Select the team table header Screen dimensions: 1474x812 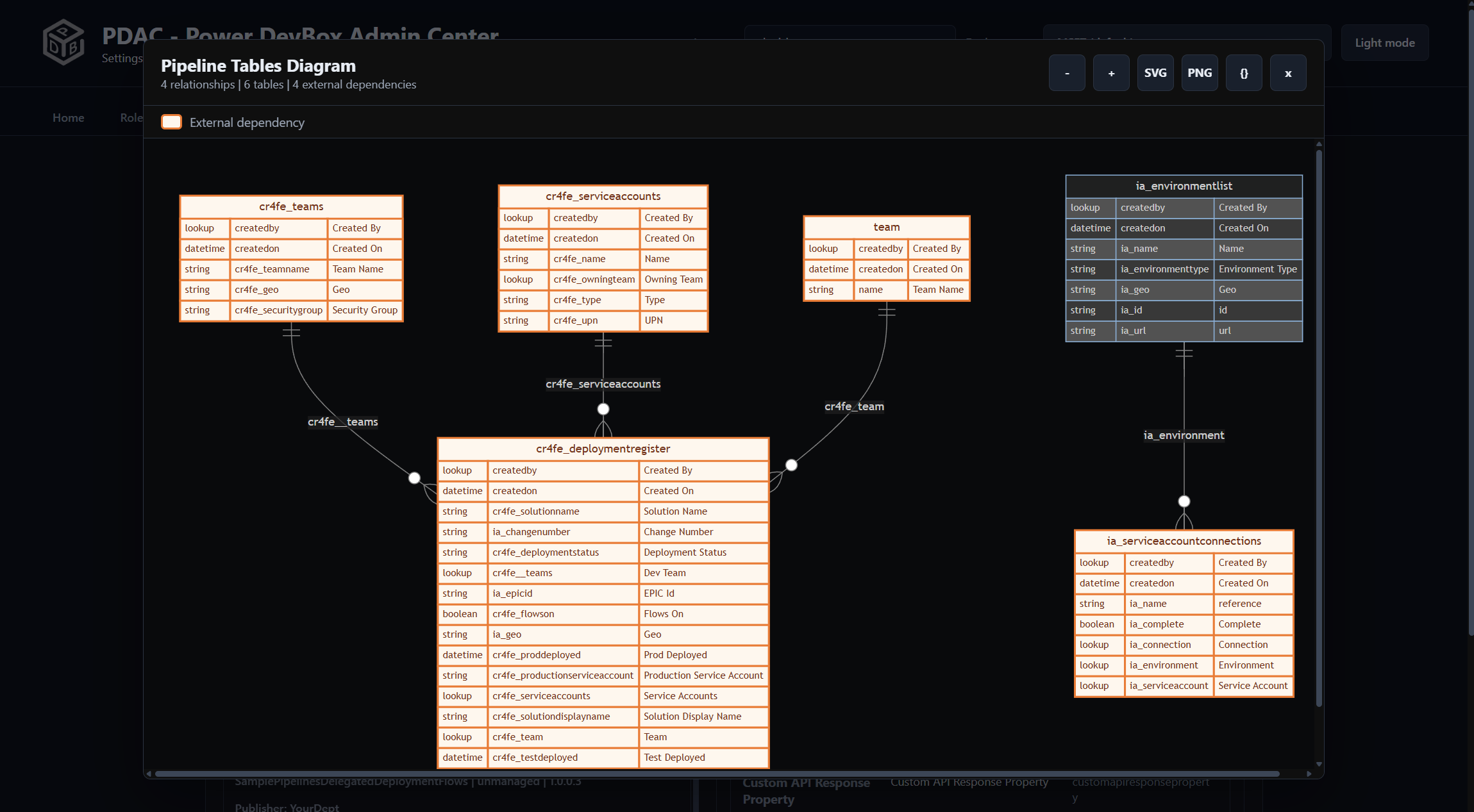[887, 227]
